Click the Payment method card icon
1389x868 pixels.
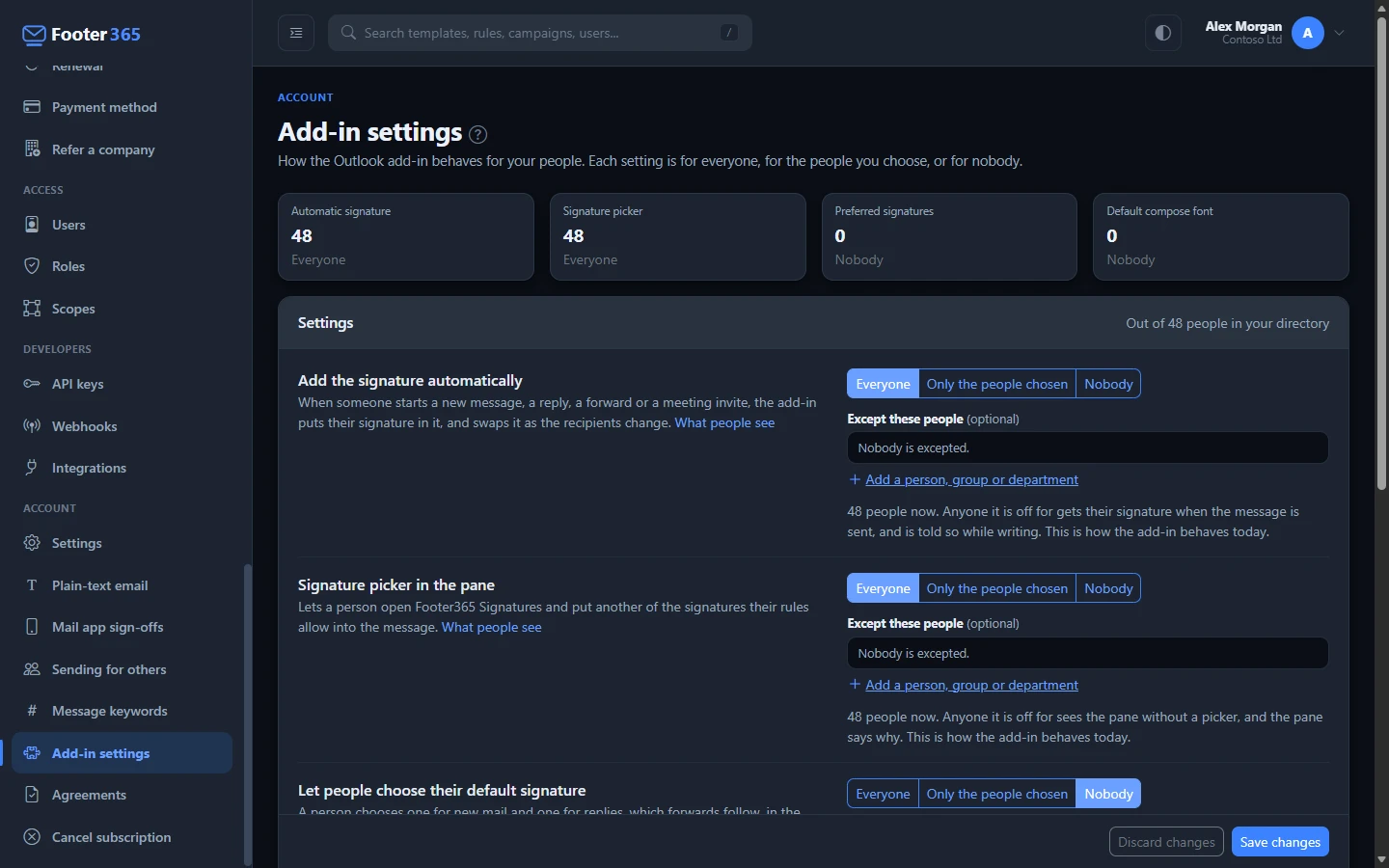pyautogui.click(x=32, y=107)
